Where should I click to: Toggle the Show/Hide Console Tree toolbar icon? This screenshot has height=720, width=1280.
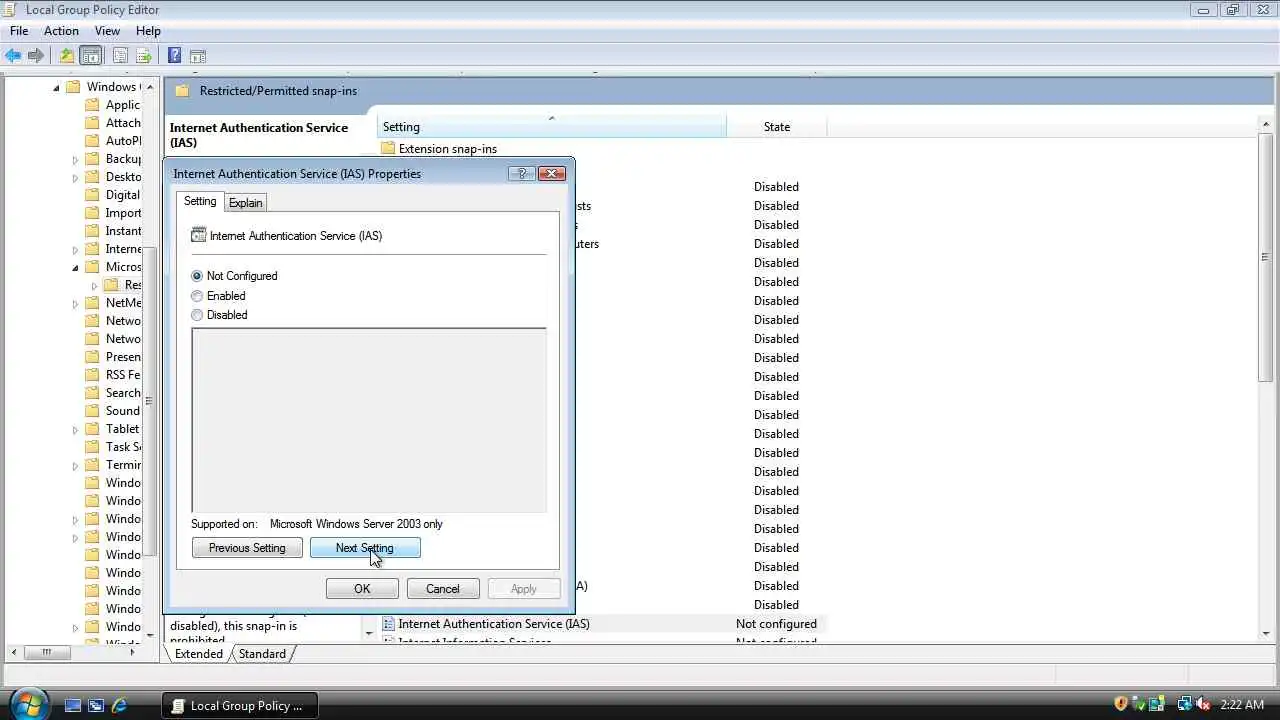click(91, 56)
